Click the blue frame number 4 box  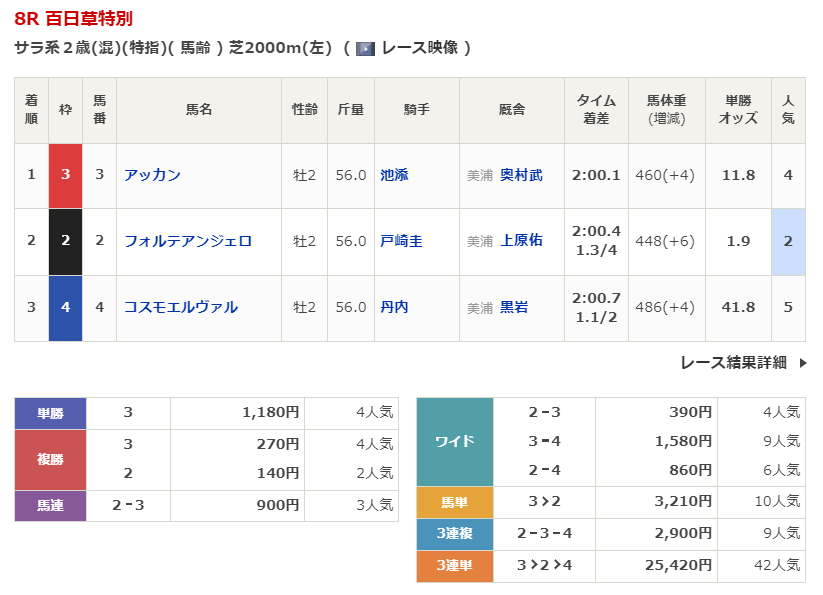tap(65, 307)
